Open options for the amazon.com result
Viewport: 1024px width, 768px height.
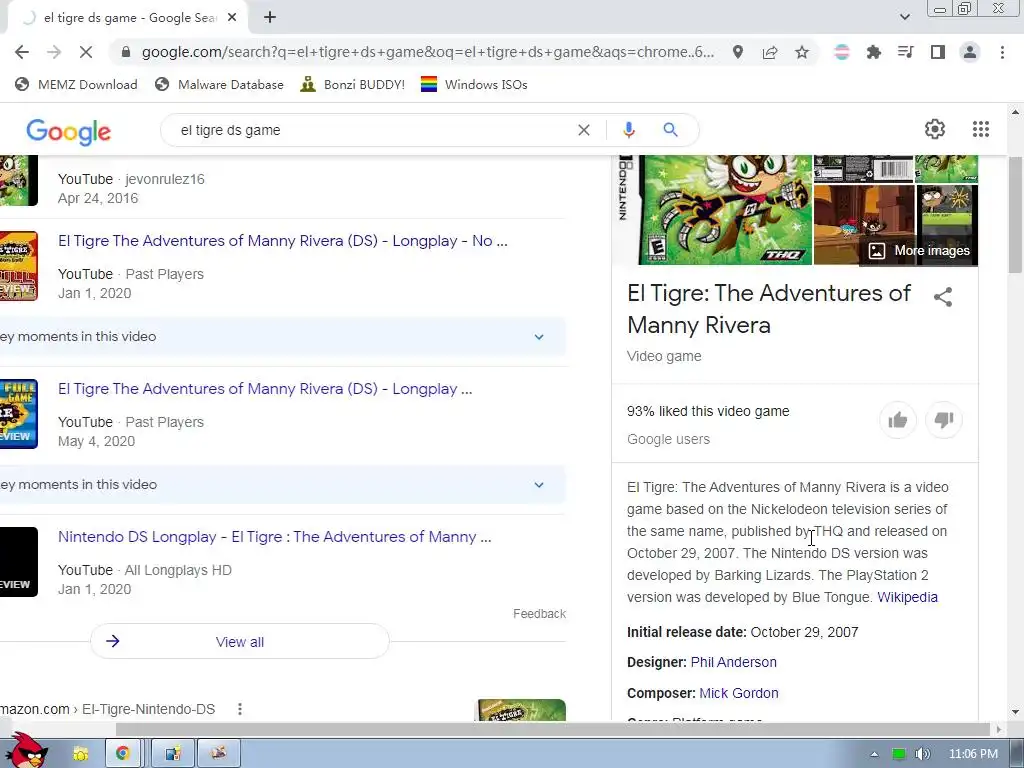(x=240, y=709)
